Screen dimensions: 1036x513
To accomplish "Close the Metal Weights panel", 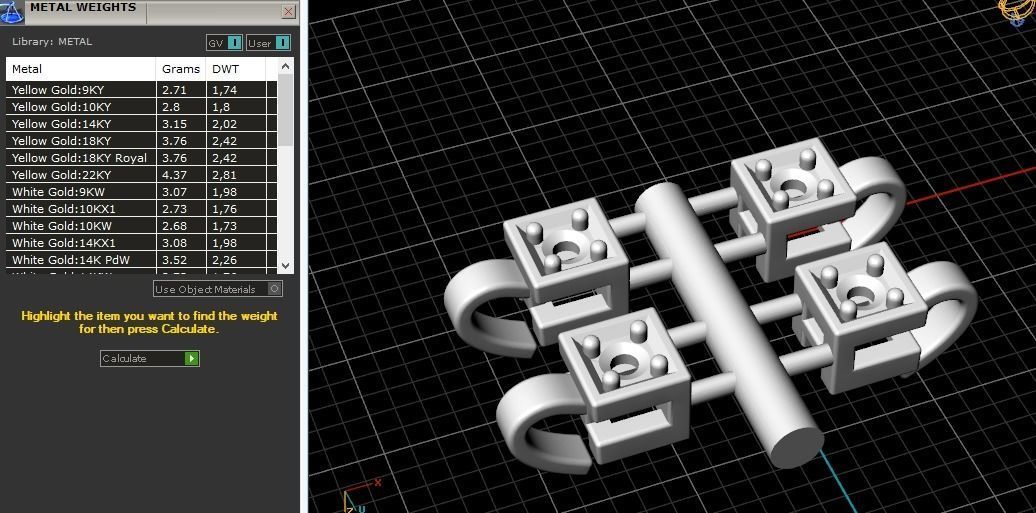I will (289, 11).
